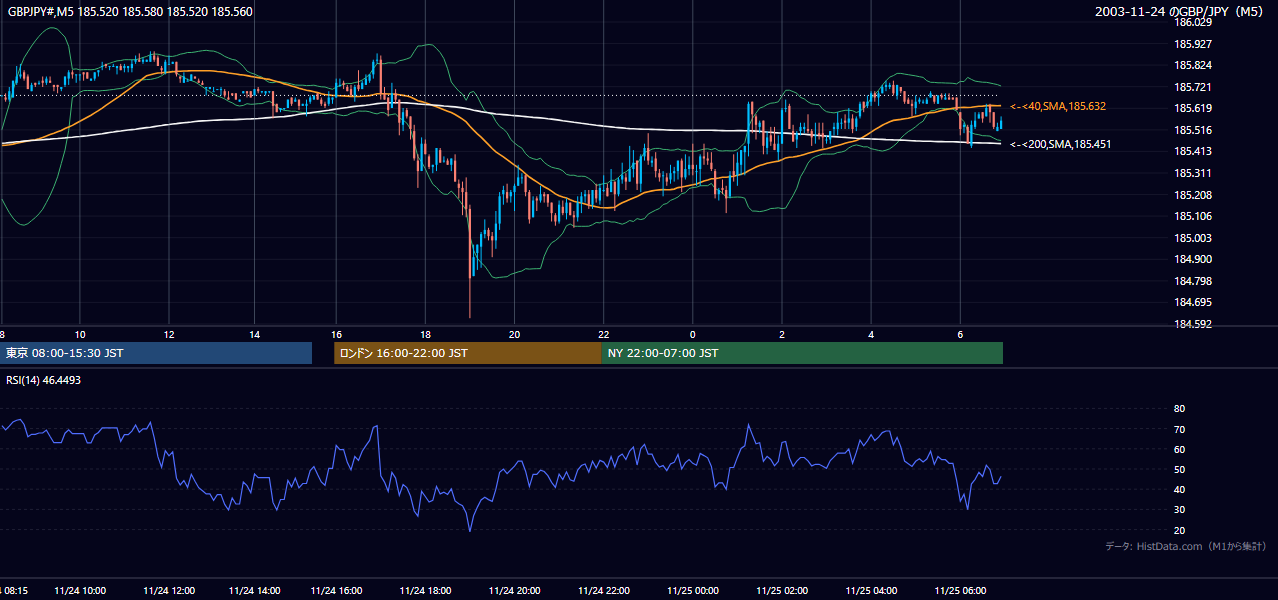Click the 185.106 price axis label
The width and height of the screenshot is (1278, 600).
click(x=1193, y=216)
